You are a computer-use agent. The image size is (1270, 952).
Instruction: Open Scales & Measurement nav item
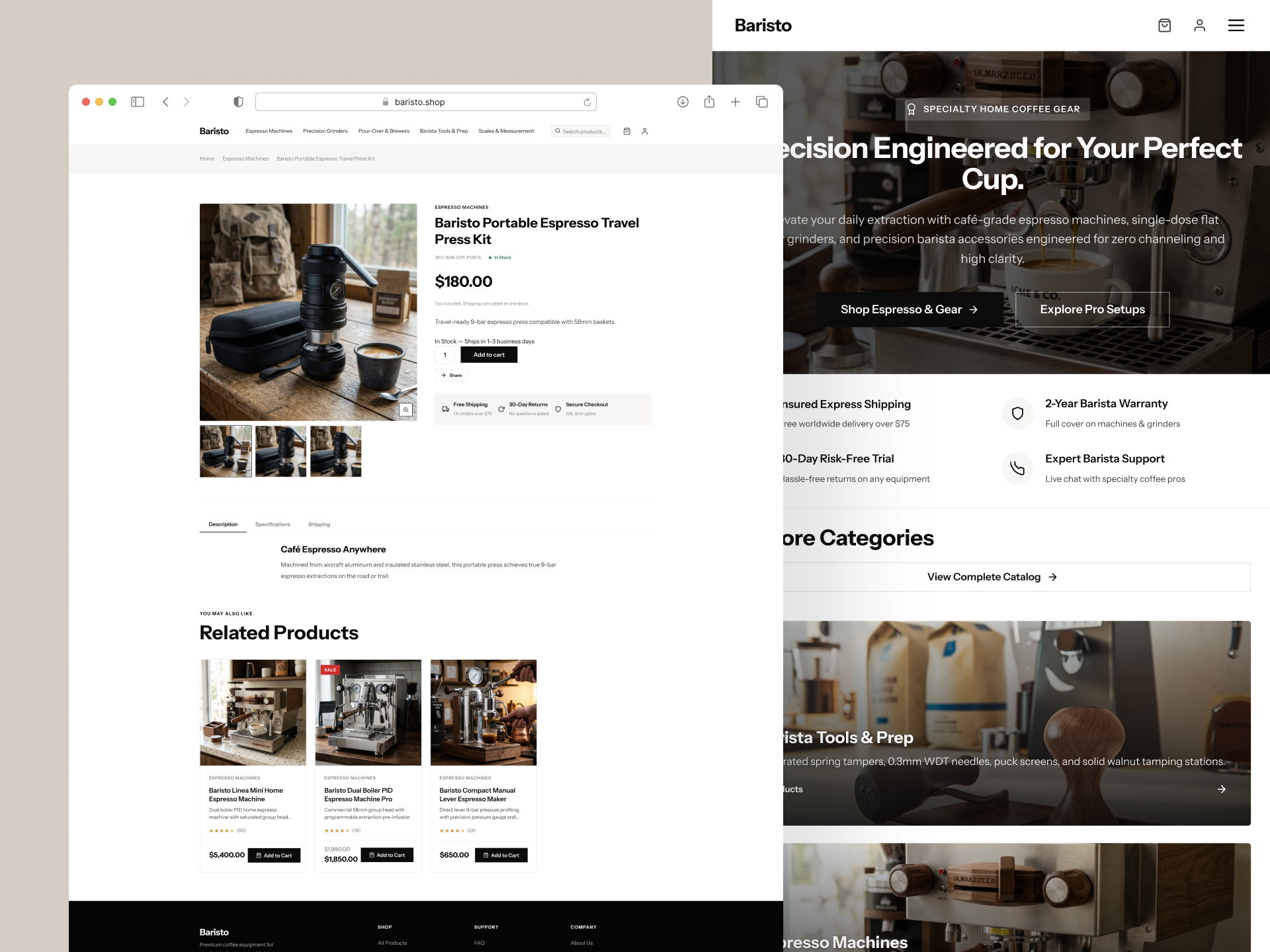506,131
